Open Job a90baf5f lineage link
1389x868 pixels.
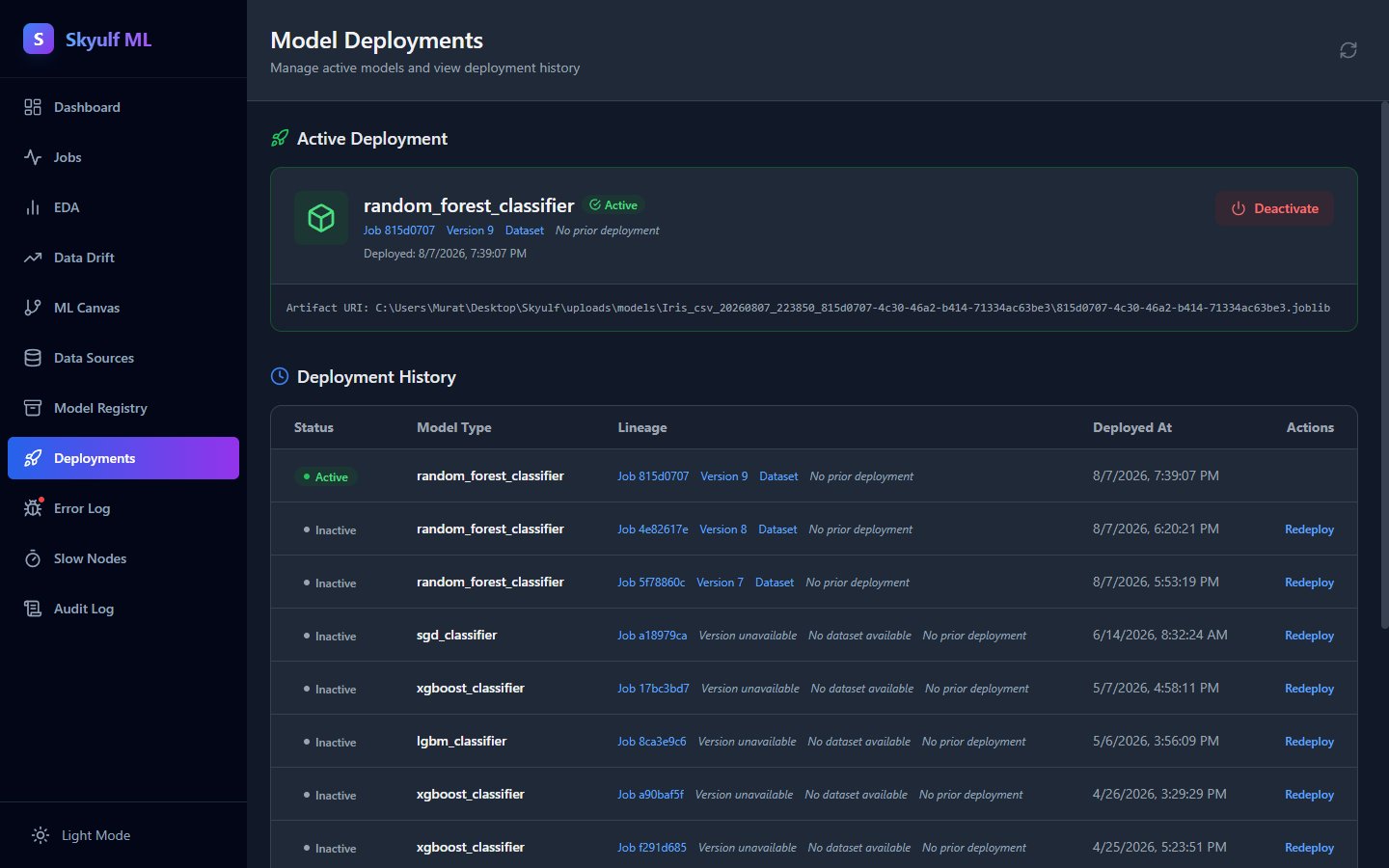pos(650,795)
